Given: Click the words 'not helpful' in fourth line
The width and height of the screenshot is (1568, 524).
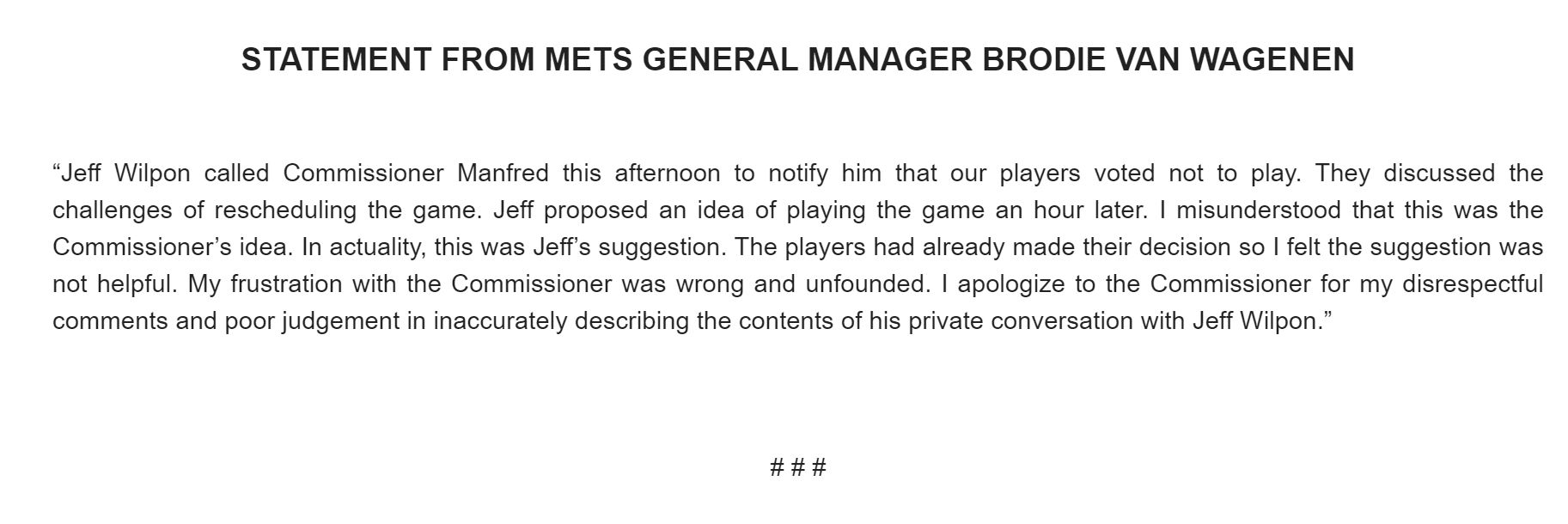Looking at the screenshot, I should pos(113,284).
